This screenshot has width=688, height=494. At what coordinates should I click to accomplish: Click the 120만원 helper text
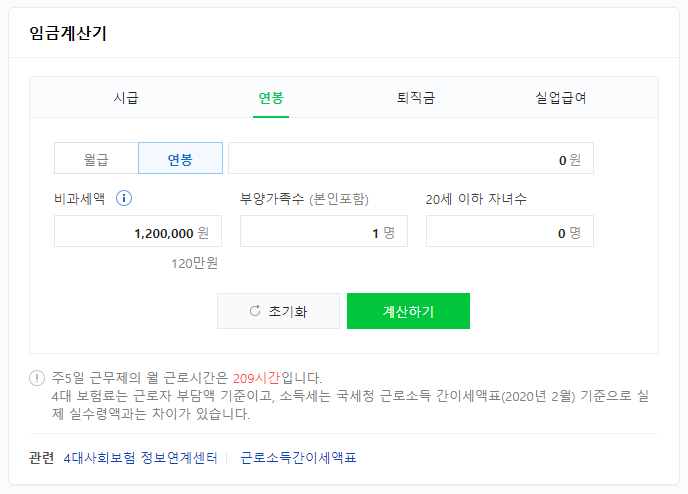tap(194, 264)
